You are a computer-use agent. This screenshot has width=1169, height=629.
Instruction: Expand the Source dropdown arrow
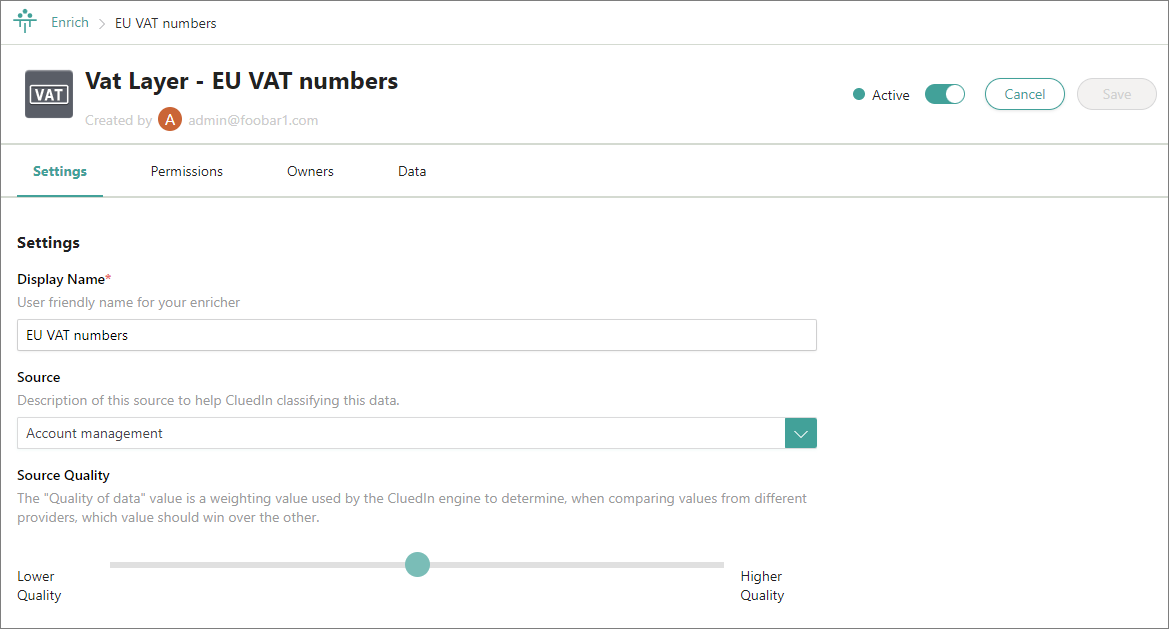coord(801,433)
